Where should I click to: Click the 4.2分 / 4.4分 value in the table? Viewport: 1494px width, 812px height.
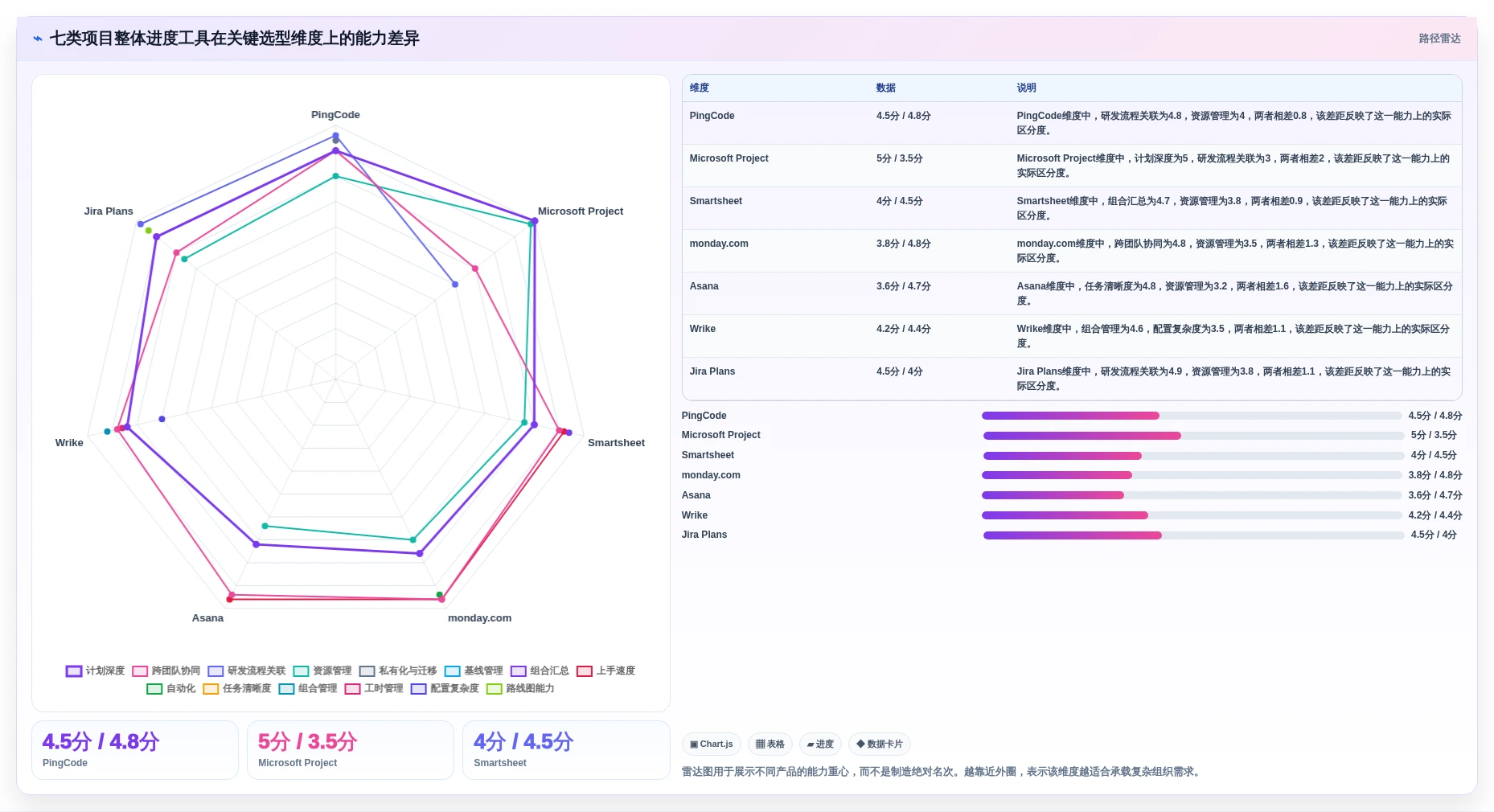pos(904,329)
